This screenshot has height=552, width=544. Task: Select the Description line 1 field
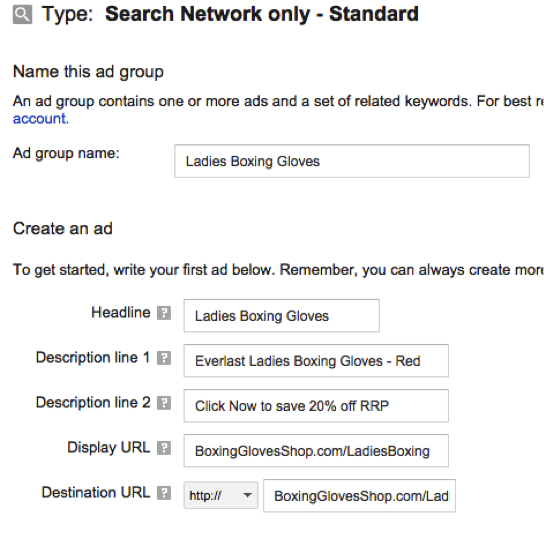pyautogui.click(x=316, y=361)
